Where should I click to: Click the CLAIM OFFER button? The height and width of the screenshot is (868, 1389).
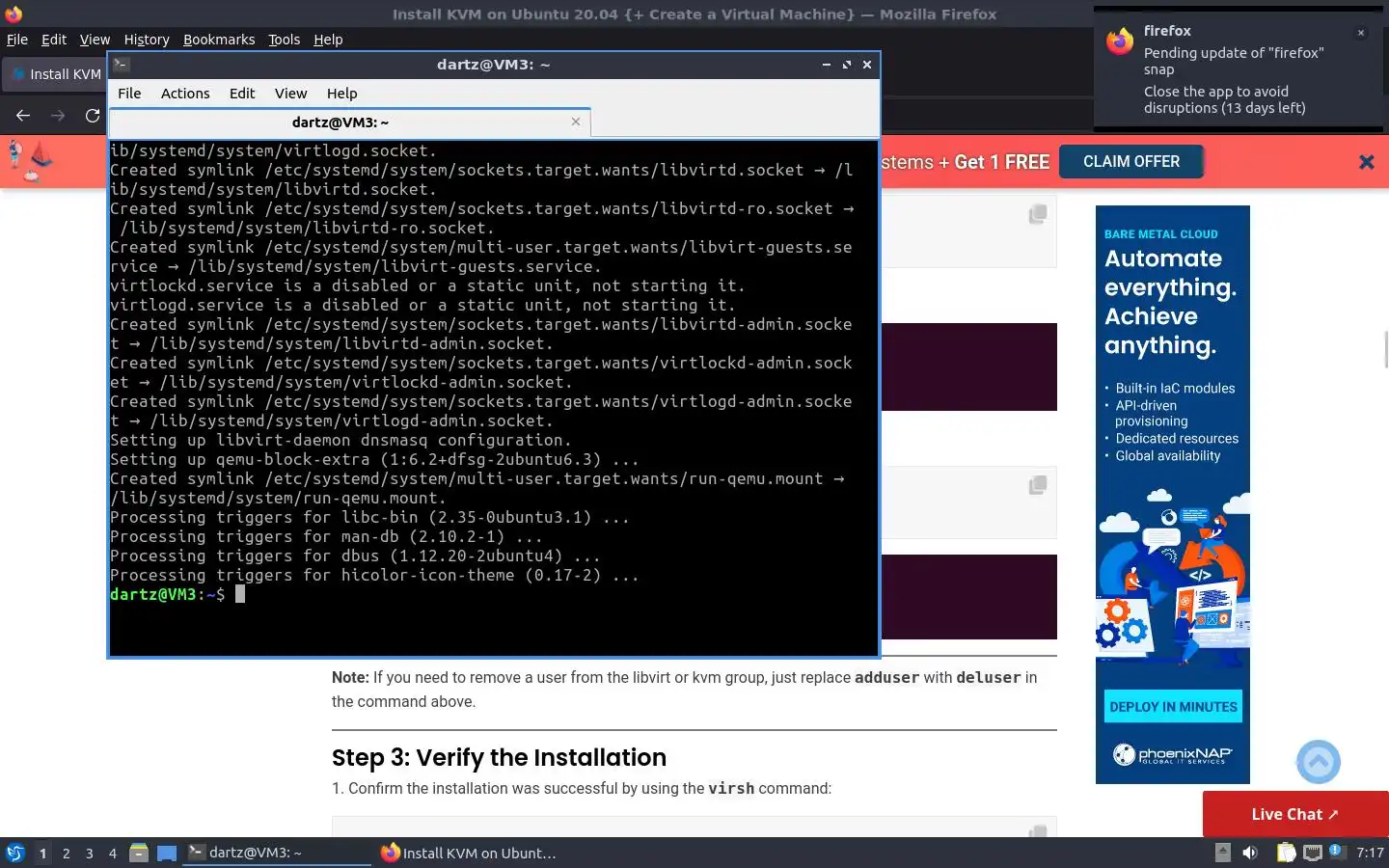pos(1131,161)
